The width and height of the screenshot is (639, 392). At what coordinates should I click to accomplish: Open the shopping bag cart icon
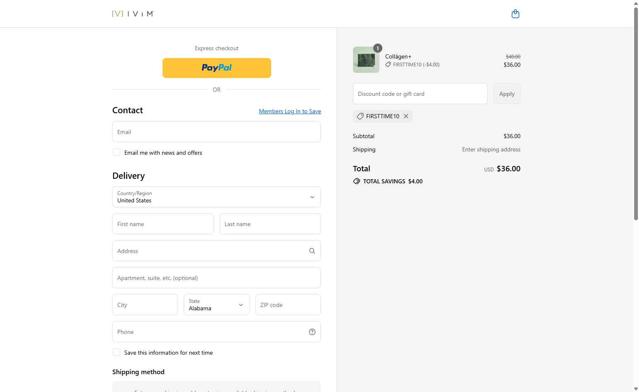[515, 14]
